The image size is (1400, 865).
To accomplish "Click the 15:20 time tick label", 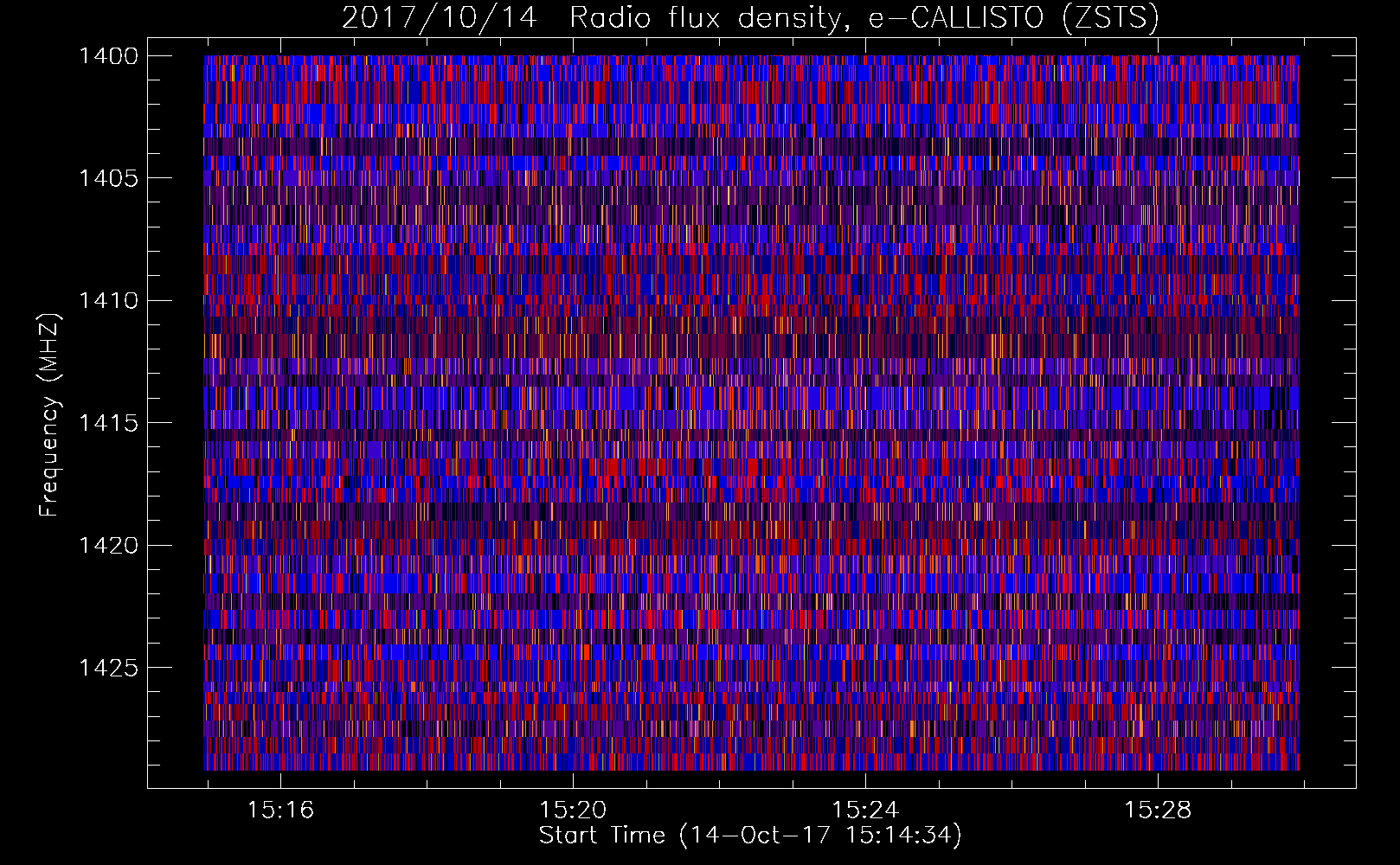I will point(573,811).
